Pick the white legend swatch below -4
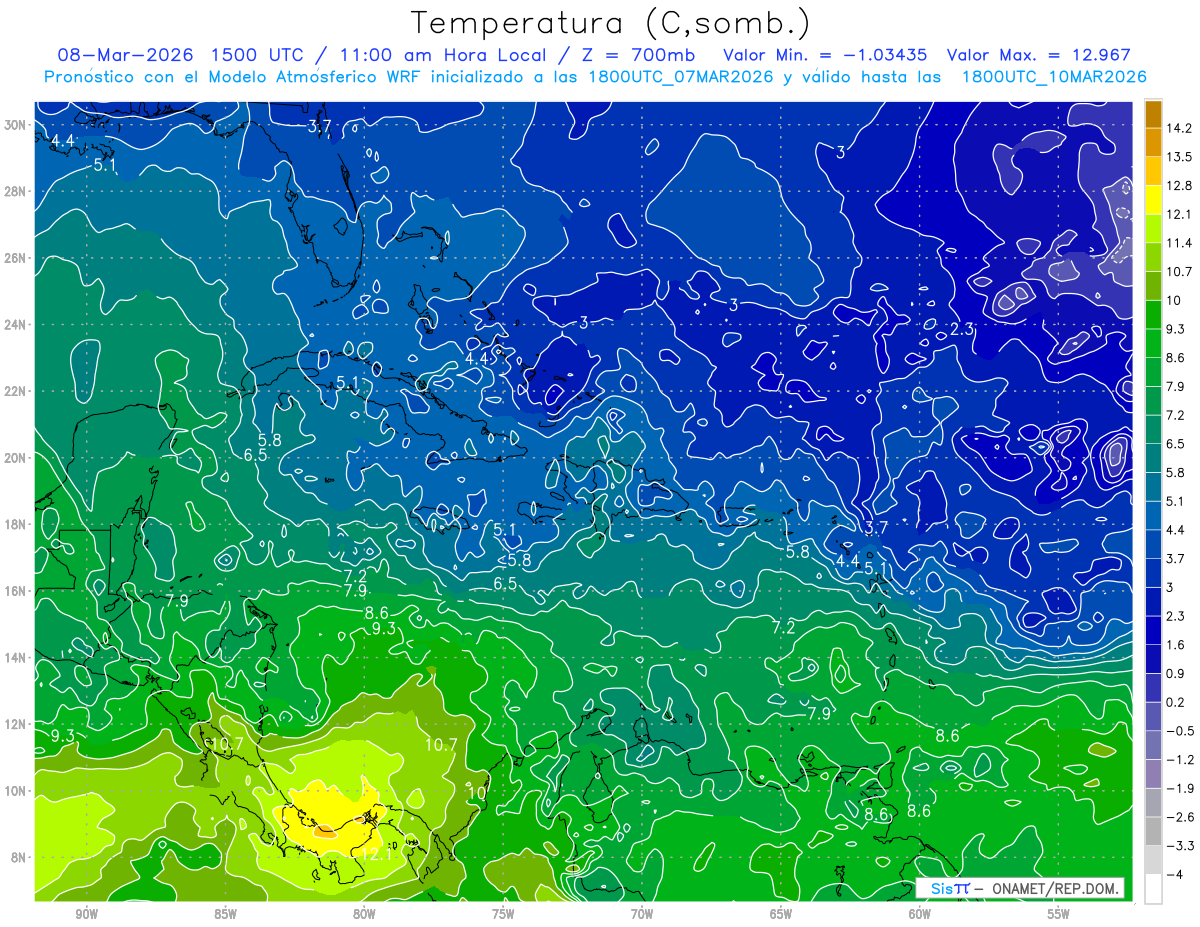 pyautogui.click(x=1153, y=889)
